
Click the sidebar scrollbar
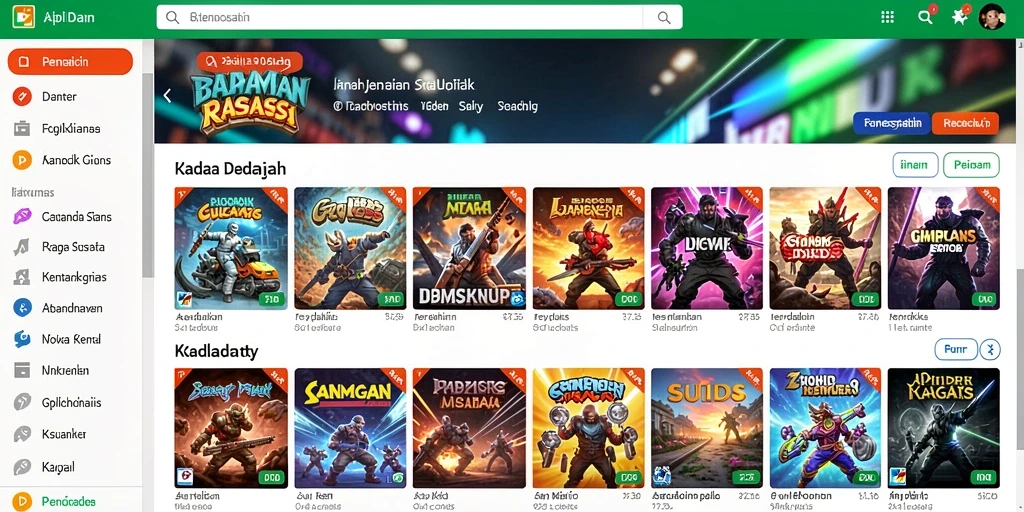tap(148, 175)
